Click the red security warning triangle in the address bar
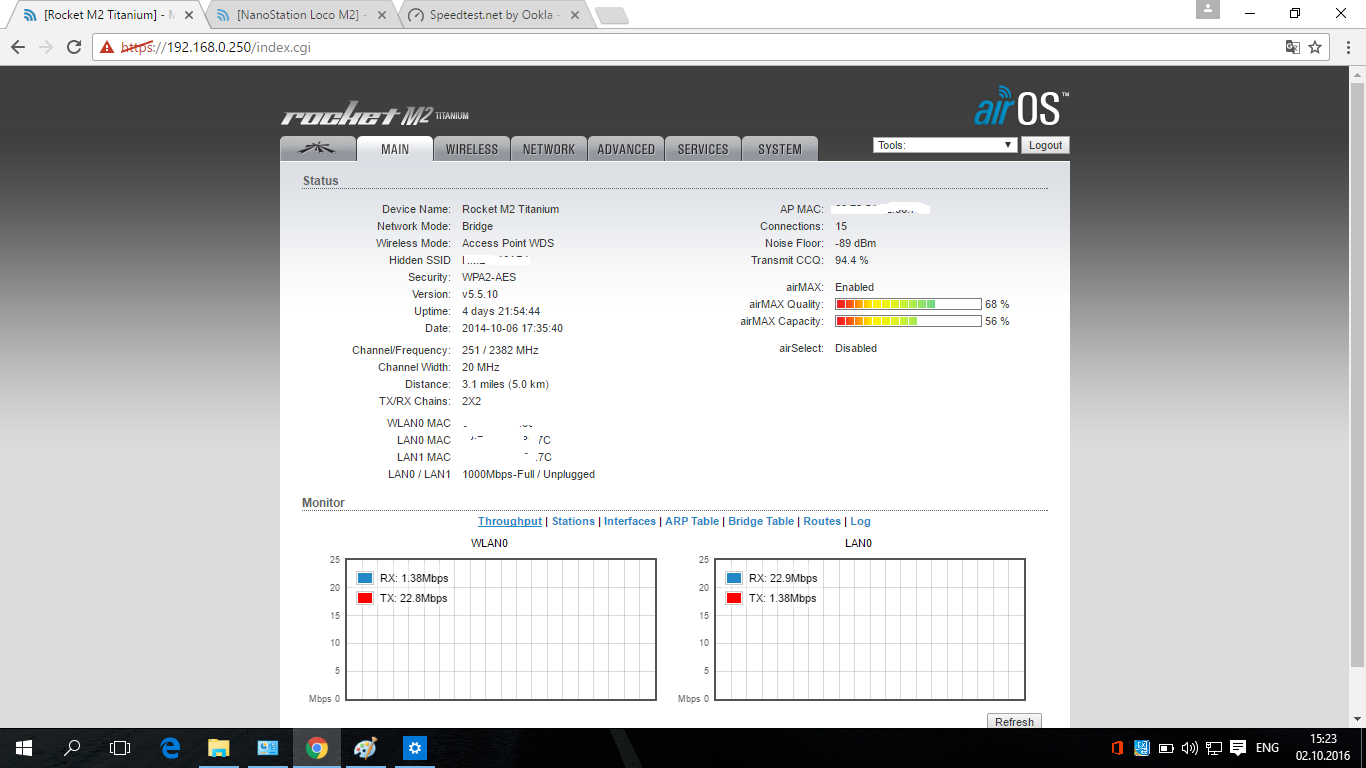 point(107,47)
